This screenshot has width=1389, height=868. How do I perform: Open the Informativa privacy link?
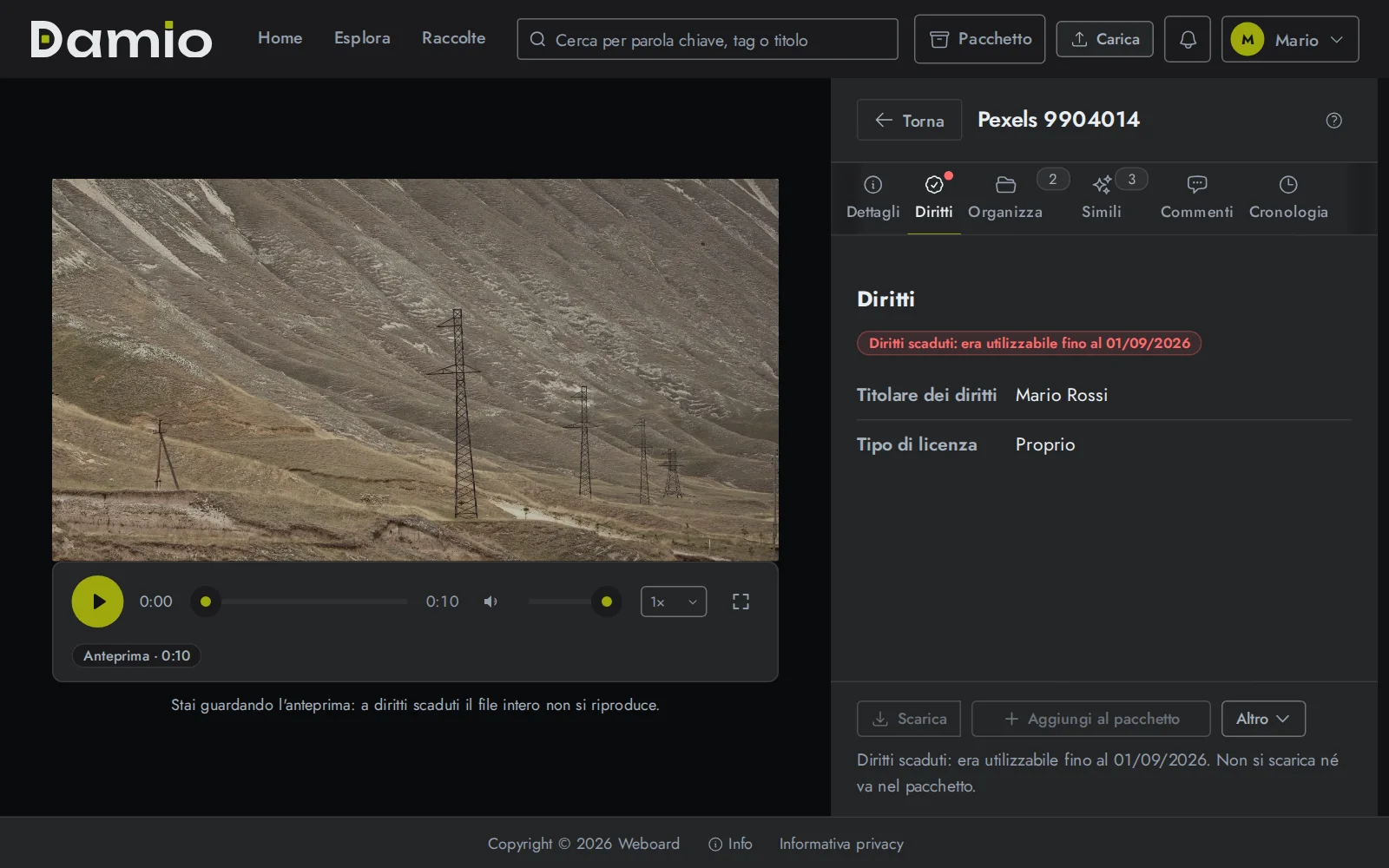pos(841,844)
